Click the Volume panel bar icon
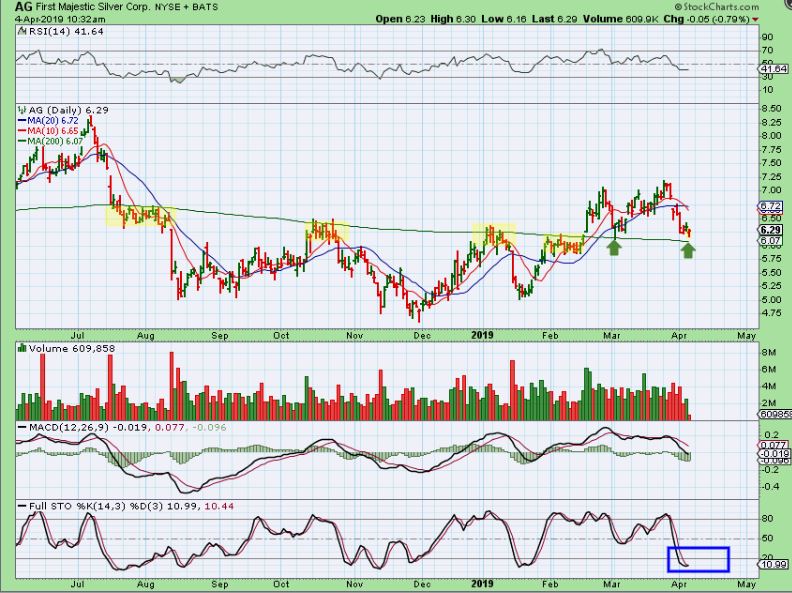The width and height of the screenshot is (792, 593). [22, 348]
